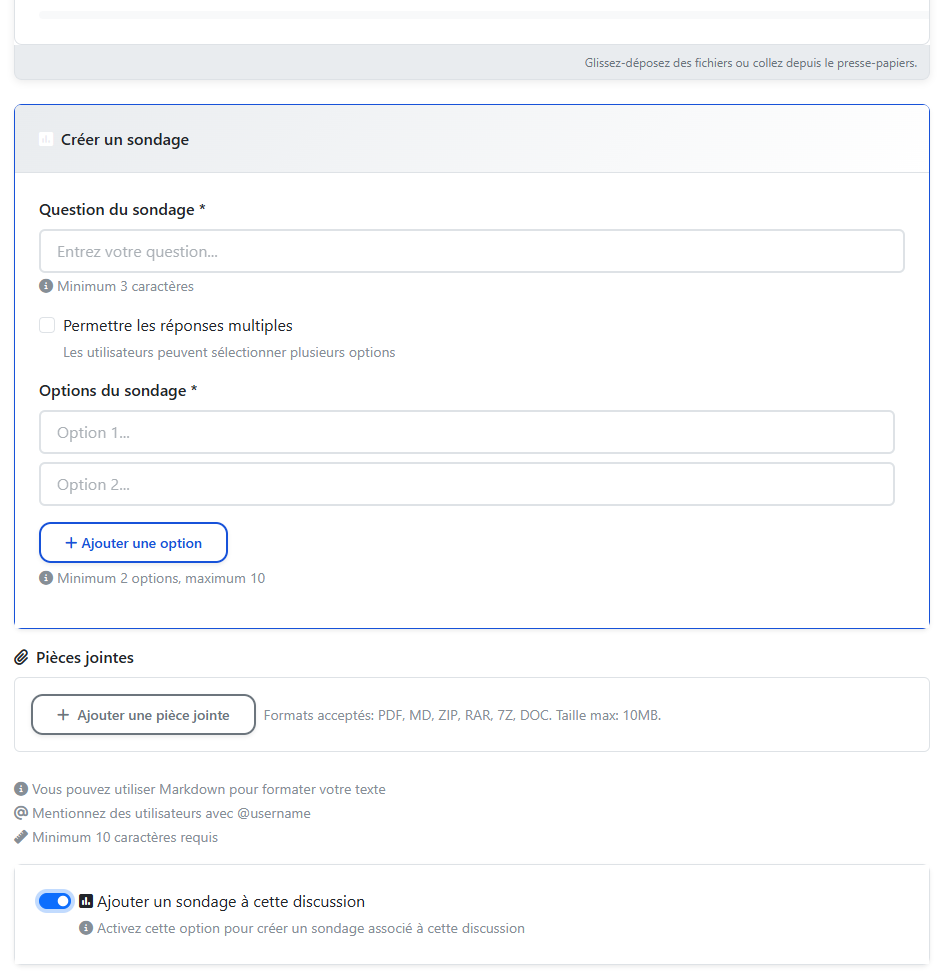Click the poll icon beside Ajouter un sondage

click(x=86, y=901)
